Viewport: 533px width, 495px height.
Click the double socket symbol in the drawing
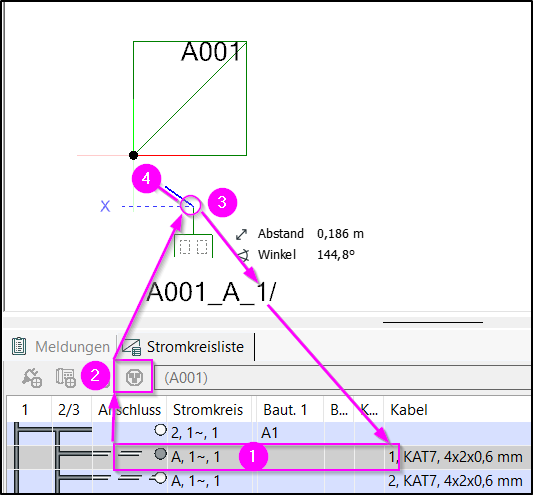[x=193, y=246]
